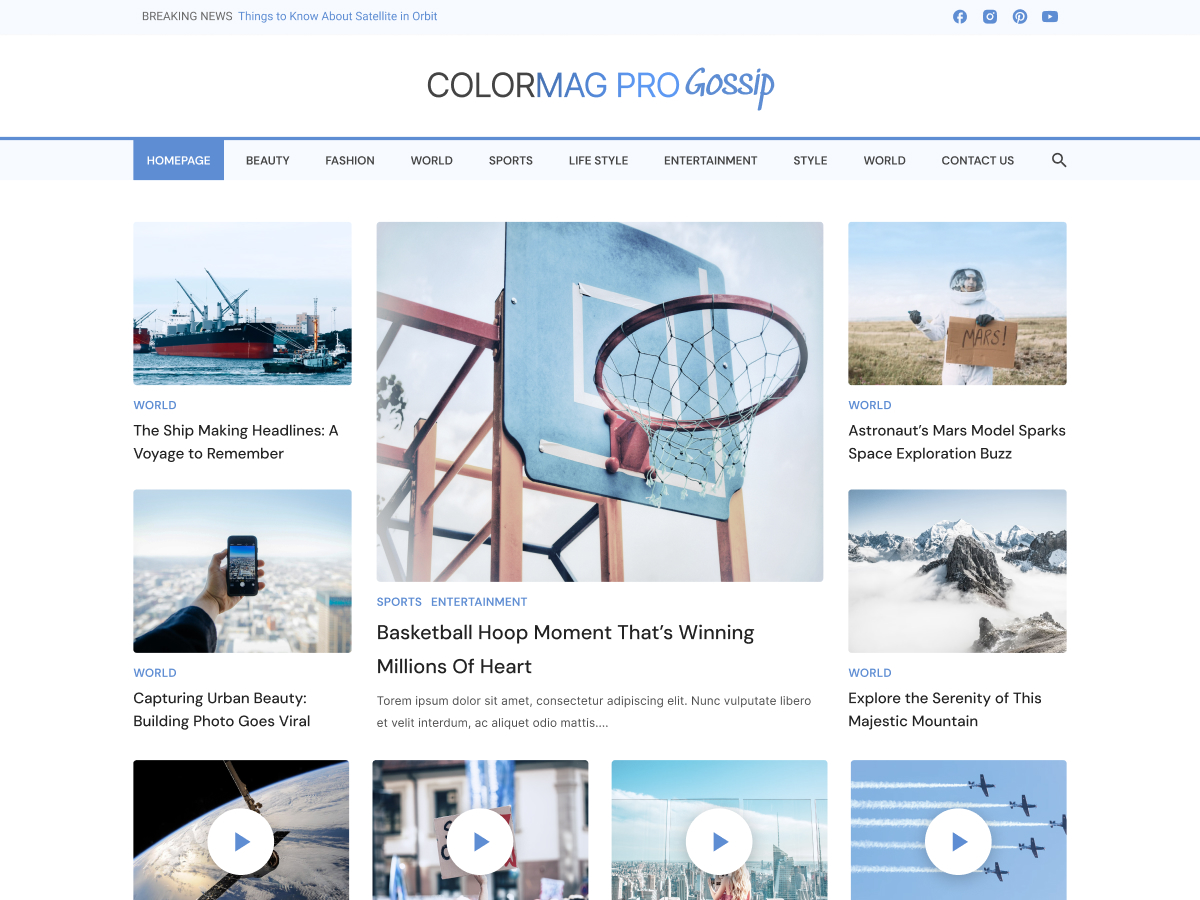Click World tag above astronaut article title
This screenshot has height=900, width=1200.
870,405
